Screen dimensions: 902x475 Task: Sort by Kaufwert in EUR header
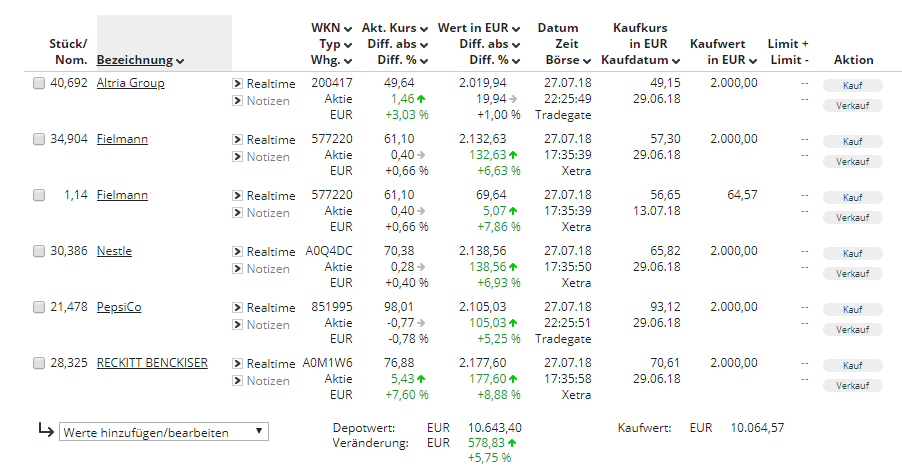coord(723,52)
